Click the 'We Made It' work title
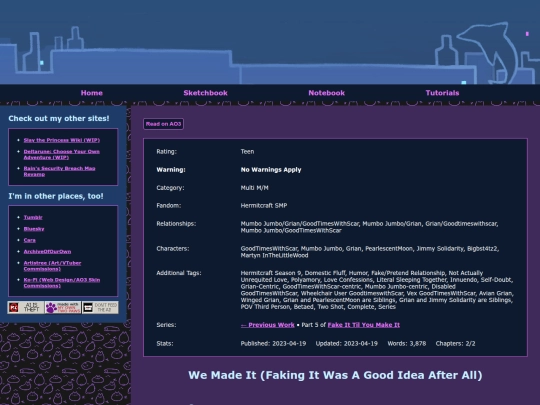This screenshot has width=540, height=405. tap(335, 375)
